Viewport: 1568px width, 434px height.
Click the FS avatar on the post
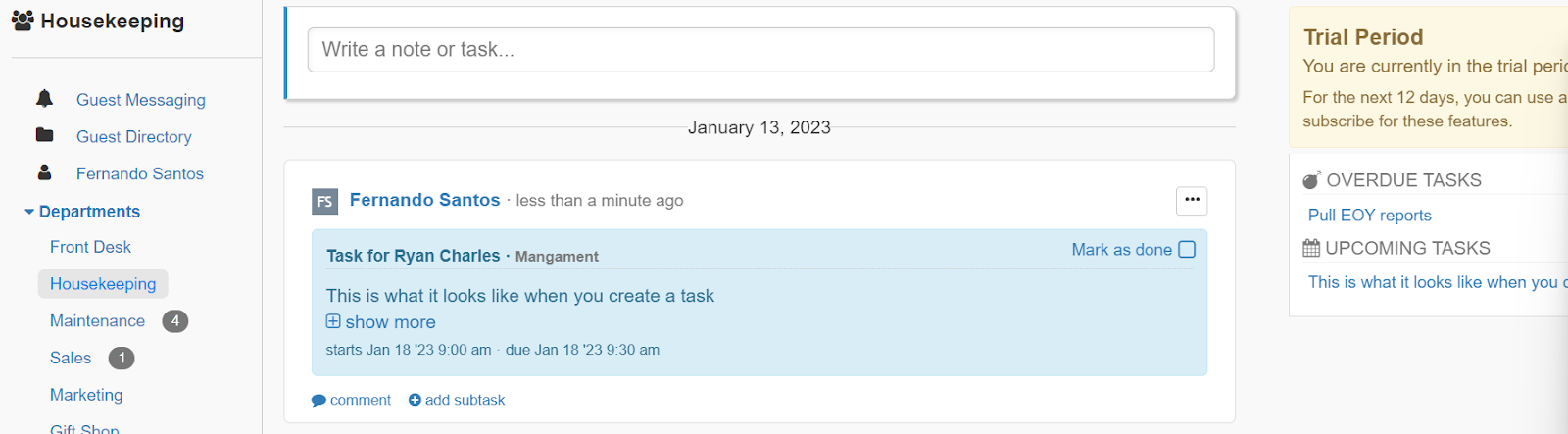(324, 201)
